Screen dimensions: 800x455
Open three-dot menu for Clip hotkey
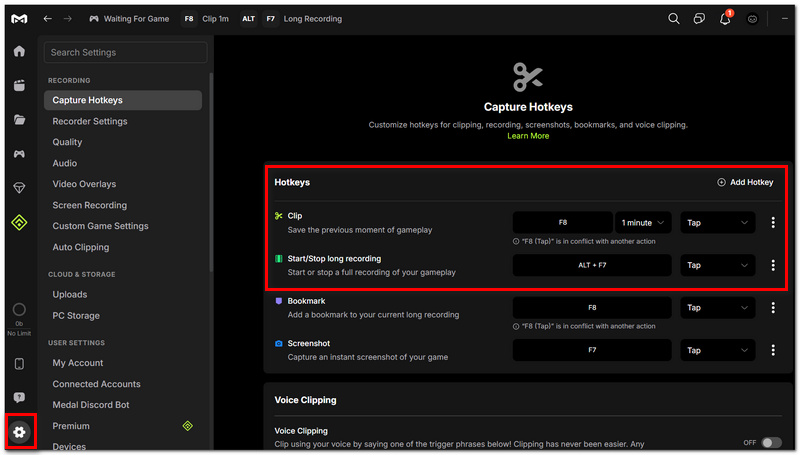pos(773,222)
